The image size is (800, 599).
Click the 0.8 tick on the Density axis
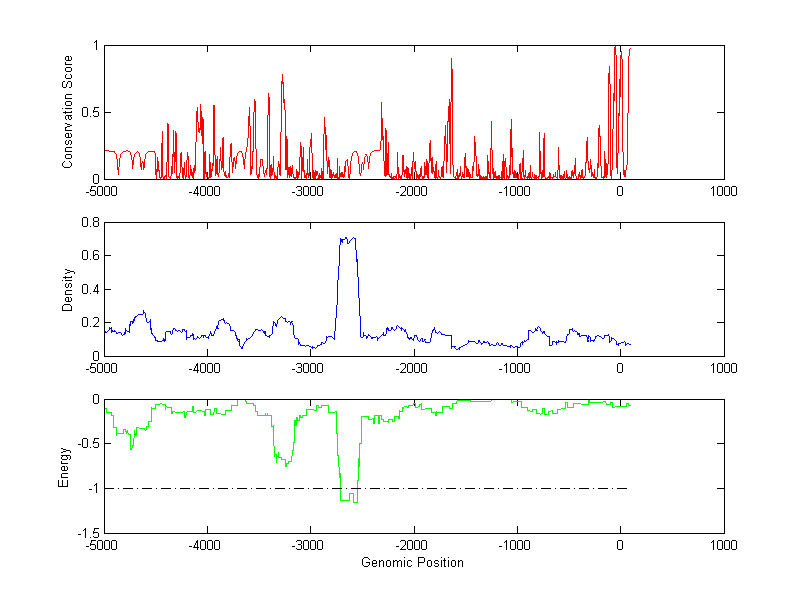pyautogui.click(x=89, y=222)
